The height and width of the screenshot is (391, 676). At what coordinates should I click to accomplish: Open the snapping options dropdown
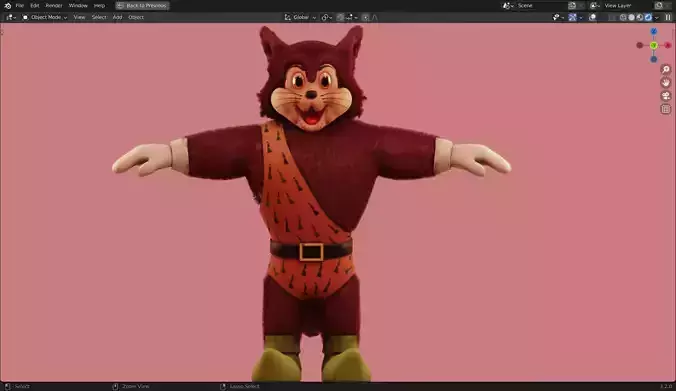[352, 17]
